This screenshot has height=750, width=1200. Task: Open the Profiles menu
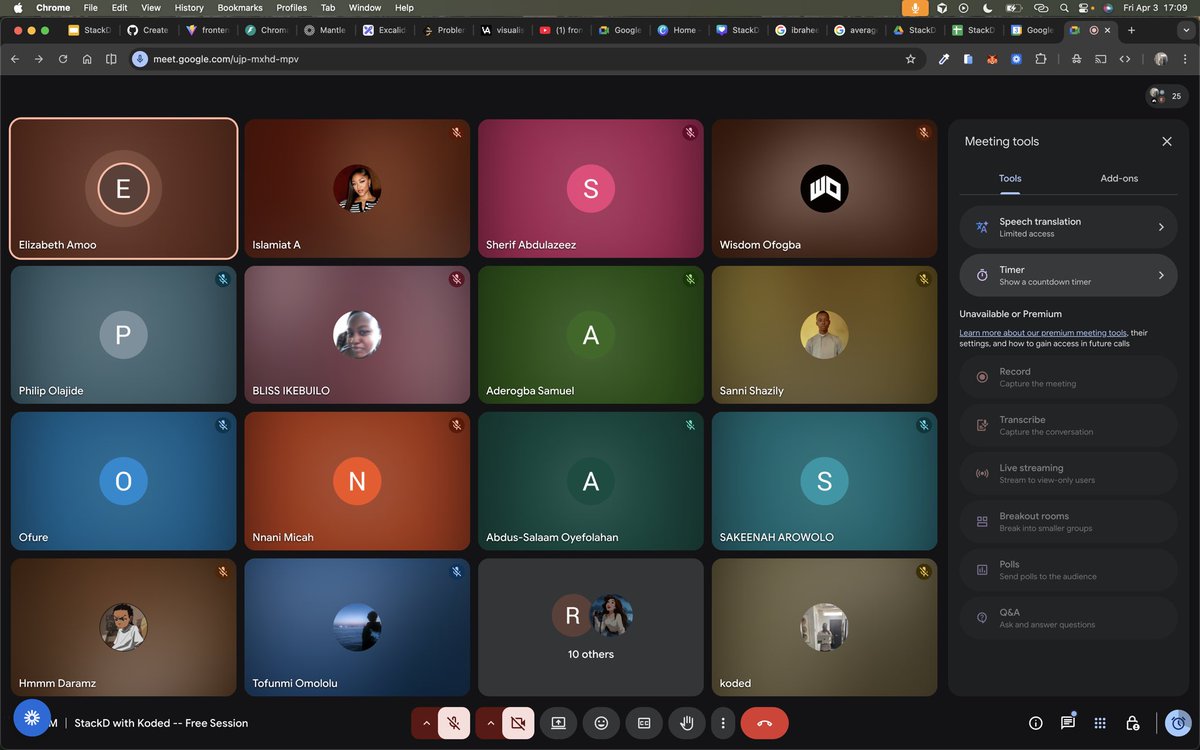[x=291, y=8]
